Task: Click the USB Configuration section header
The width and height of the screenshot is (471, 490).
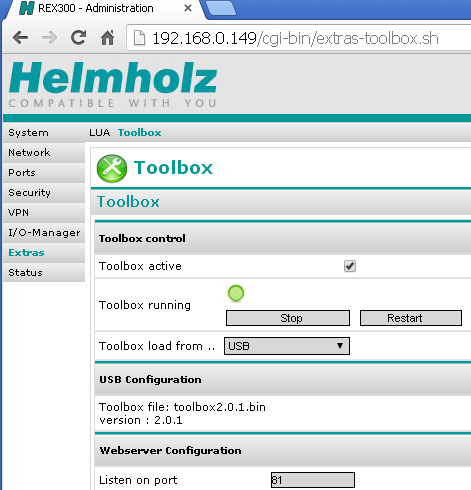Action: [x=283, y=380]
